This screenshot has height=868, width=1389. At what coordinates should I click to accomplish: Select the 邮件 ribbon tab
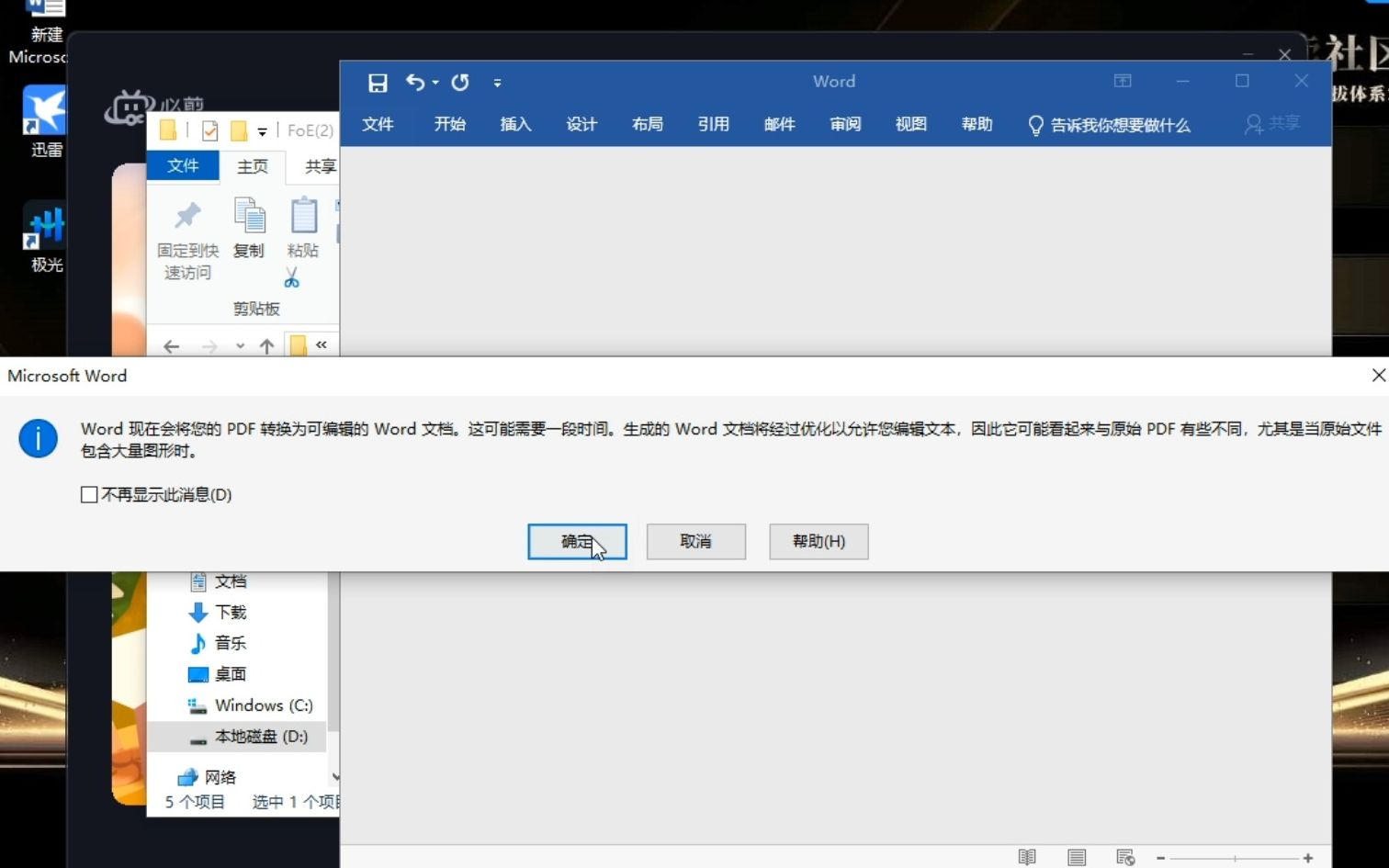click(779, 124)
